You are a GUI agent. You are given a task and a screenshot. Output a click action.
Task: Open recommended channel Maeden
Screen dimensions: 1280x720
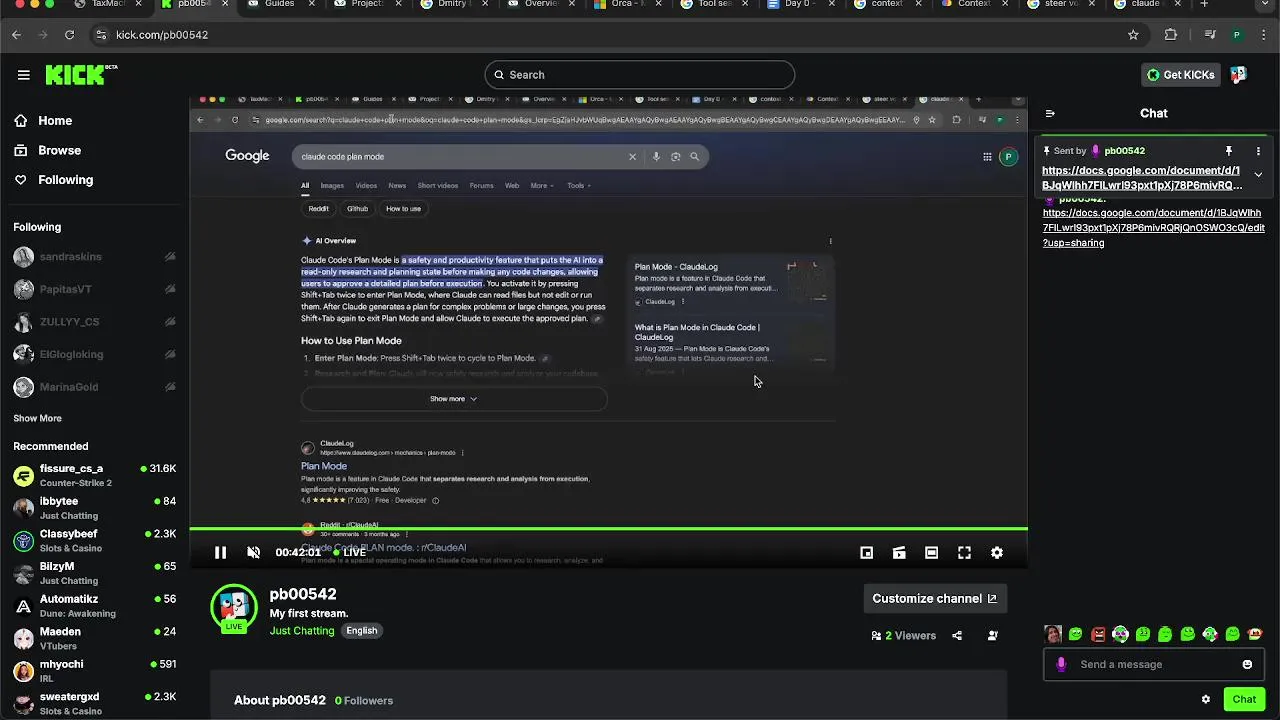[94, 638]
